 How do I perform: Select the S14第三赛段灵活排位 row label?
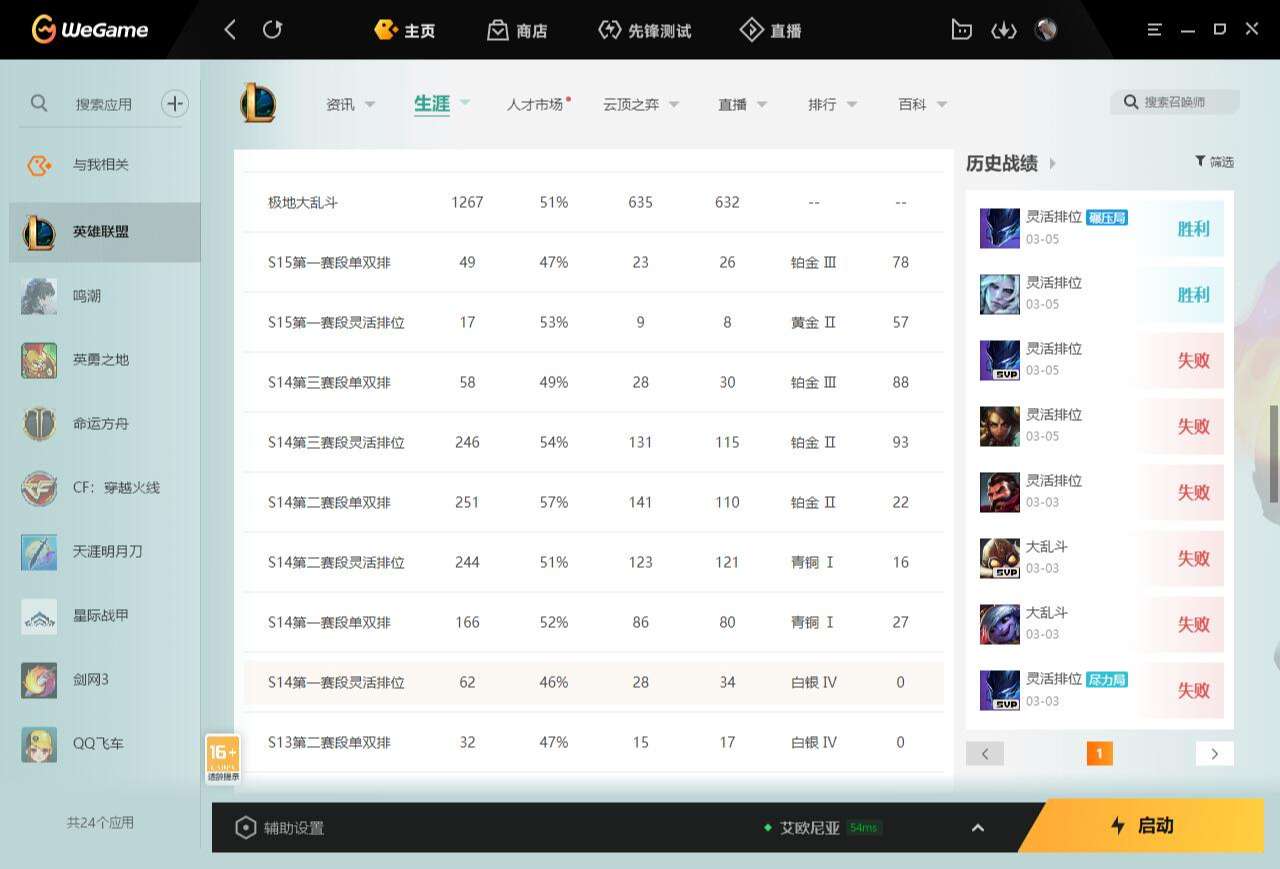point(336,442)
